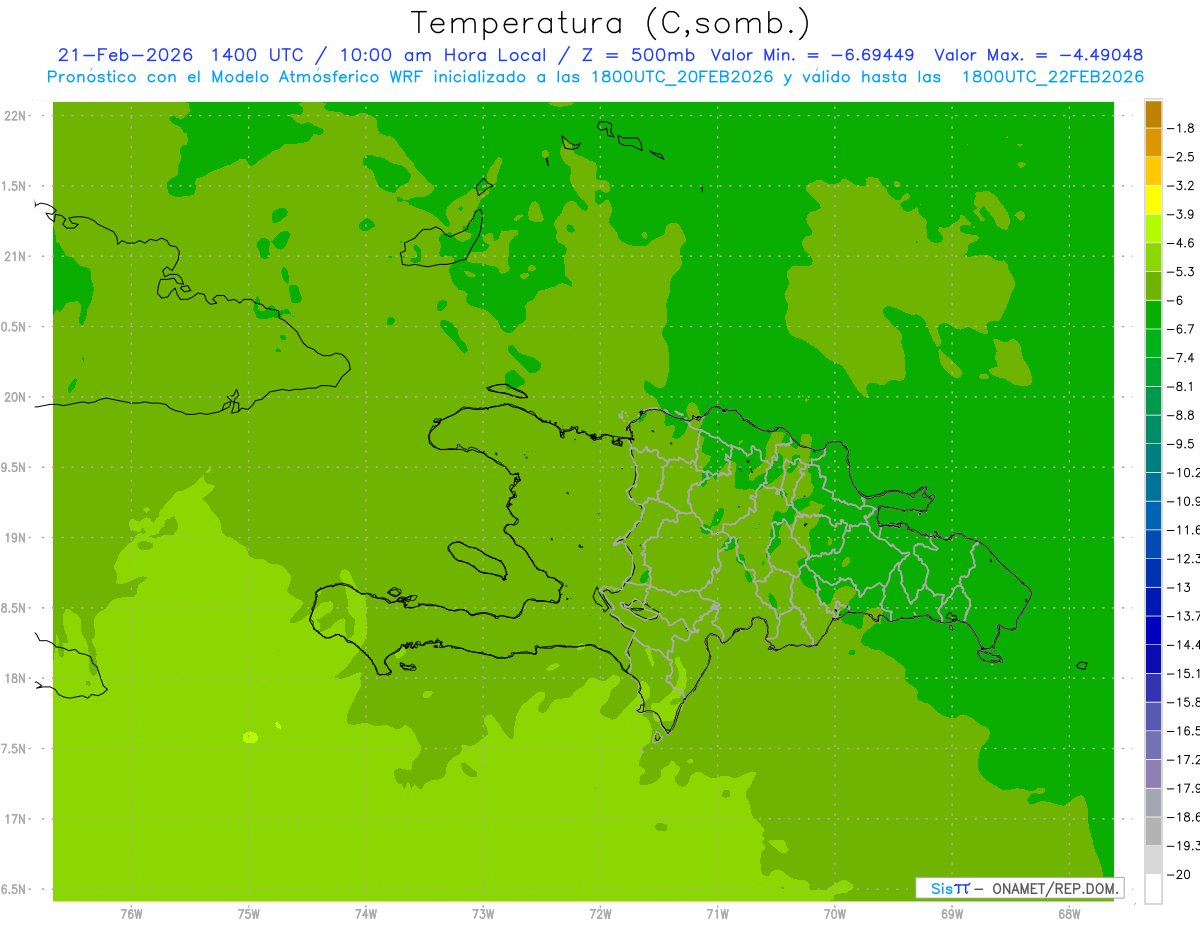Click the "17N" latitude axis label
The height and width of the screenshot is (927, 1200).
click(16, 819)
